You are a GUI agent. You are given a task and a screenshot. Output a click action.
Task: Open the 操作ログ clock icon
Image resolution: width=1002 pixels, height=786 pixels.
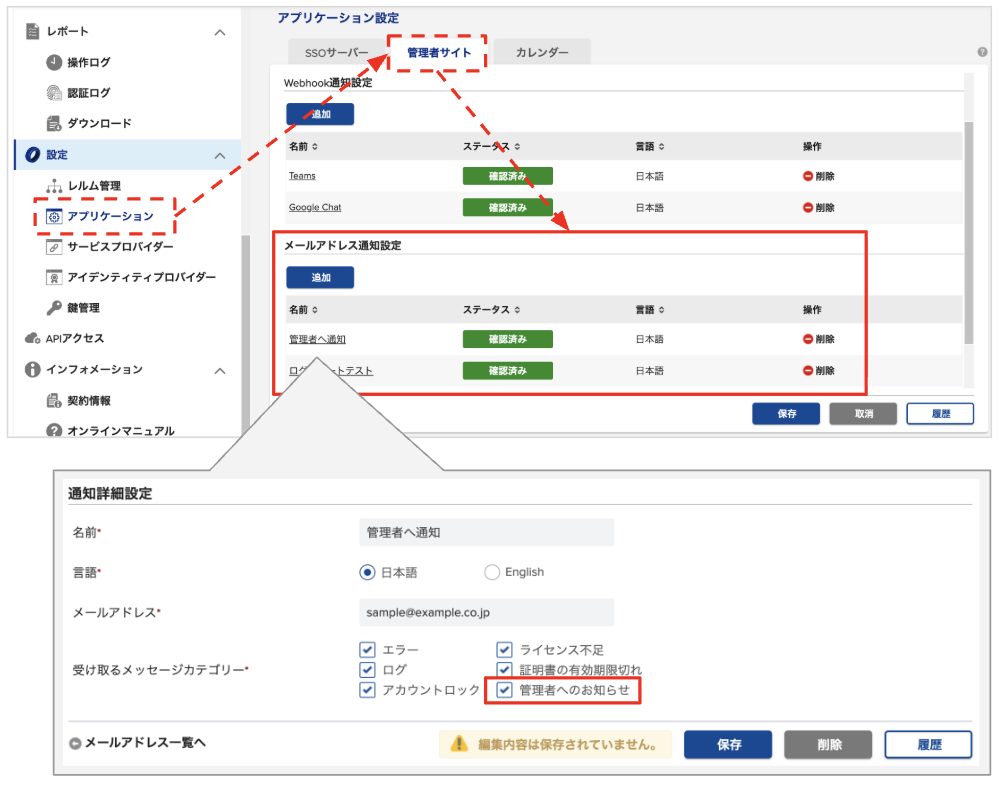pyautogui.click(x=54, y=62)
